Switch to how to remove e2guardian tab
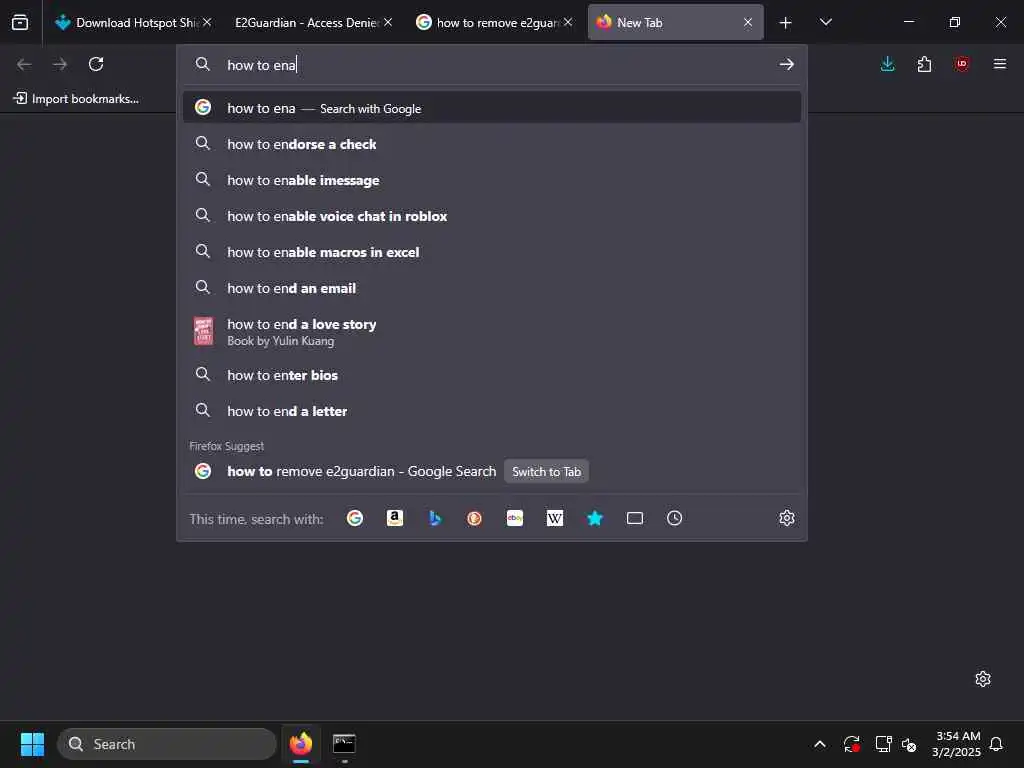This screenshot has width=1024, height=768. pyautogui.click(x=493, y=22)
